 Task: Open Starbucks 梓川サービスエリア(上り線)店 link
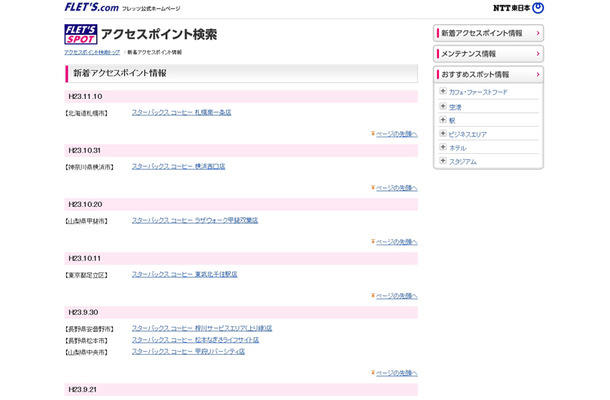pyautogui.click(x=202, y=328)
